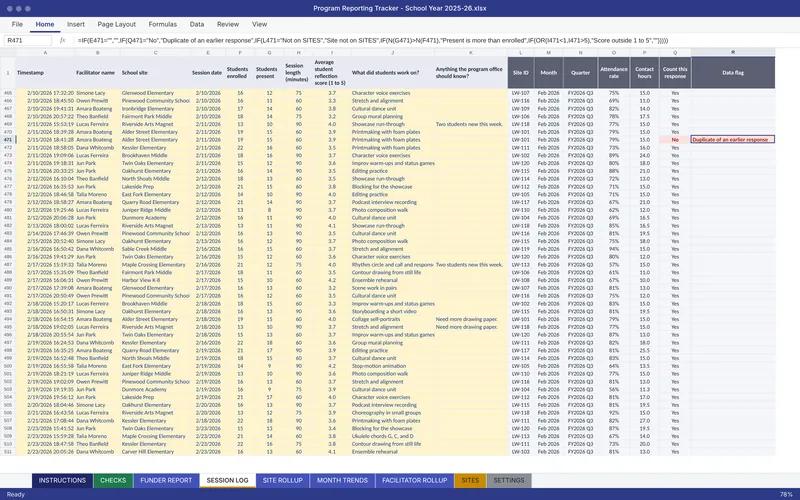Click the Data flag header cell
Screen dimensions: 800x500
pyautogui.click(x=733, y=72)
